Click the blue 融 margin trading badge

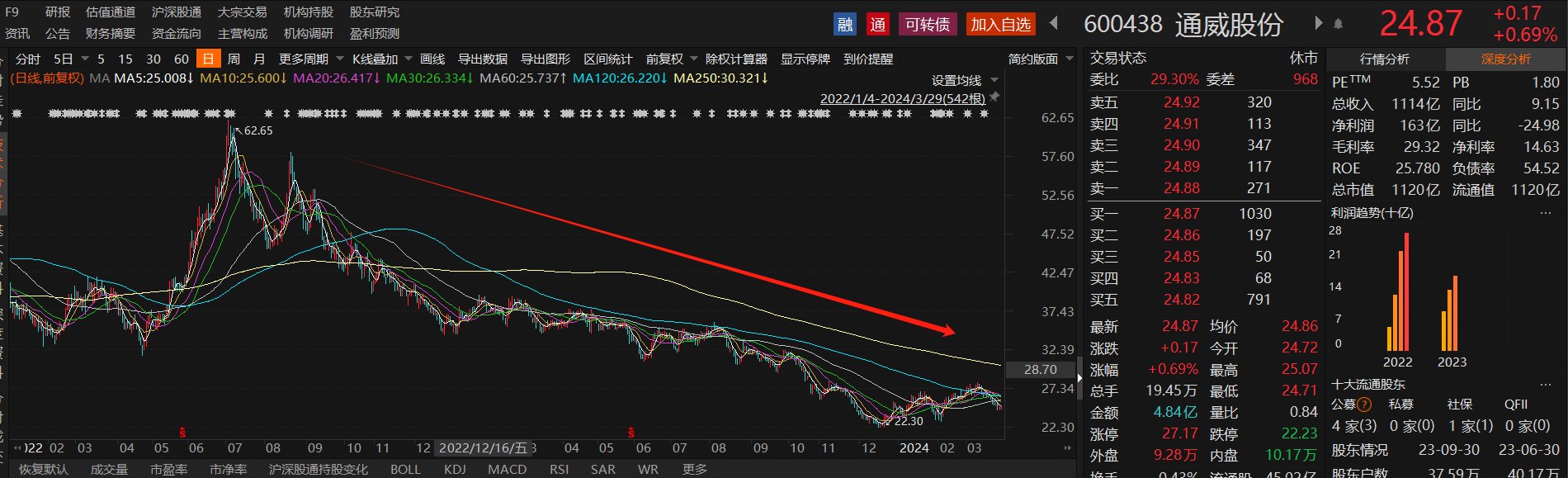click(x=845, y=25)
